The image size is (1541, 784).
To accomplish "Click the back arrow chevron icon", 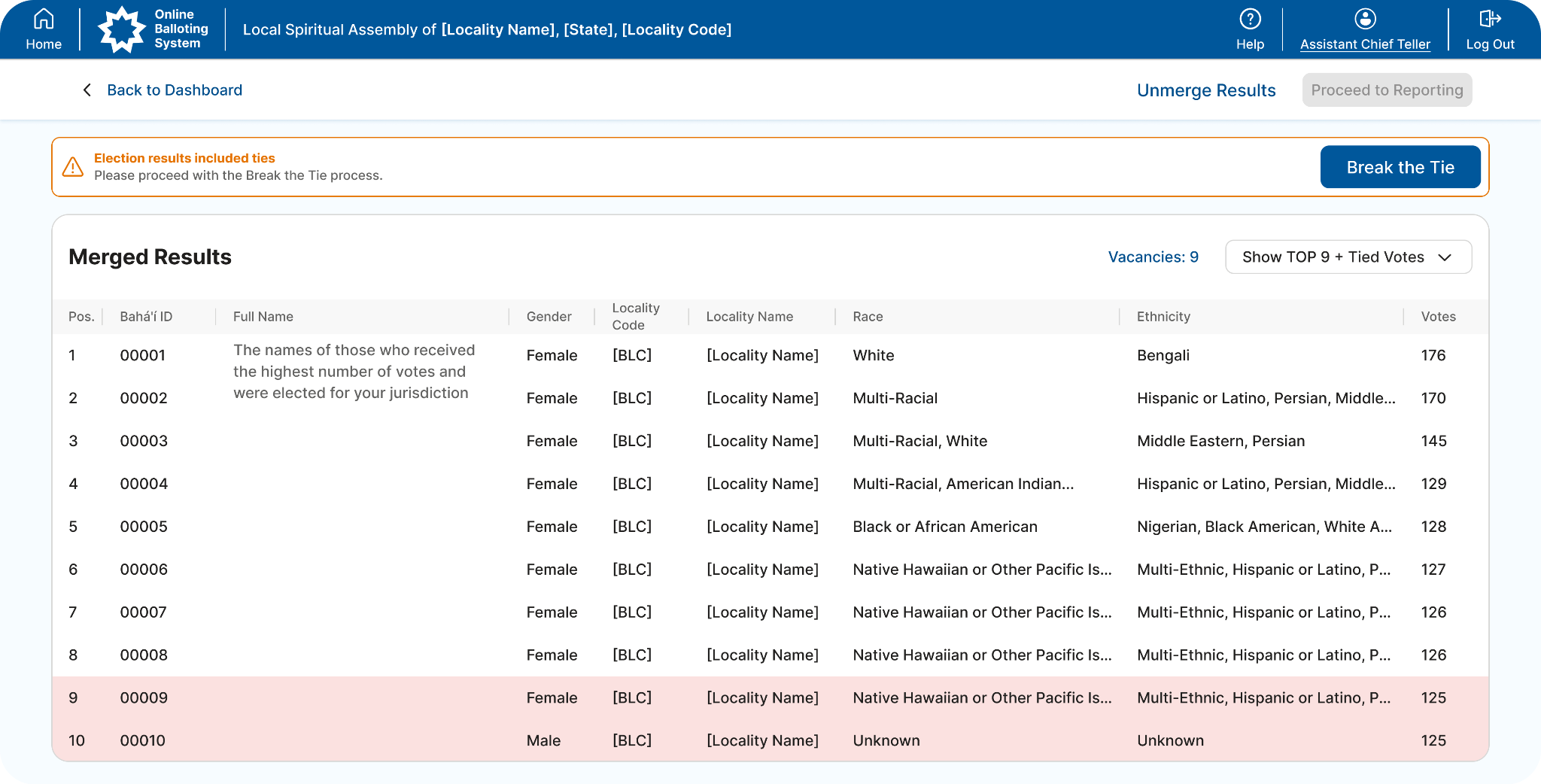I will pos(87,90).
